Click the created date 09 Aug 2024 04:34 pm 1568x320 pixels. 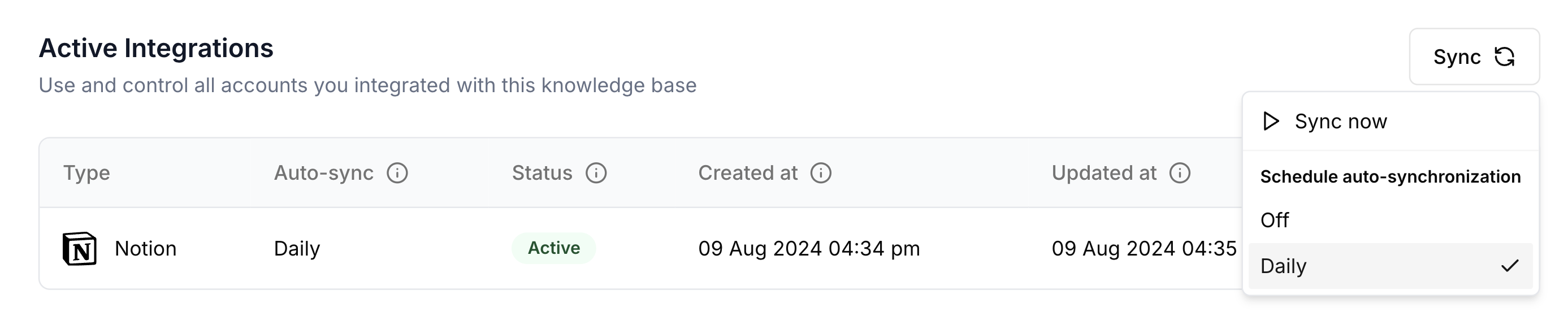click(x=809, y=248)
